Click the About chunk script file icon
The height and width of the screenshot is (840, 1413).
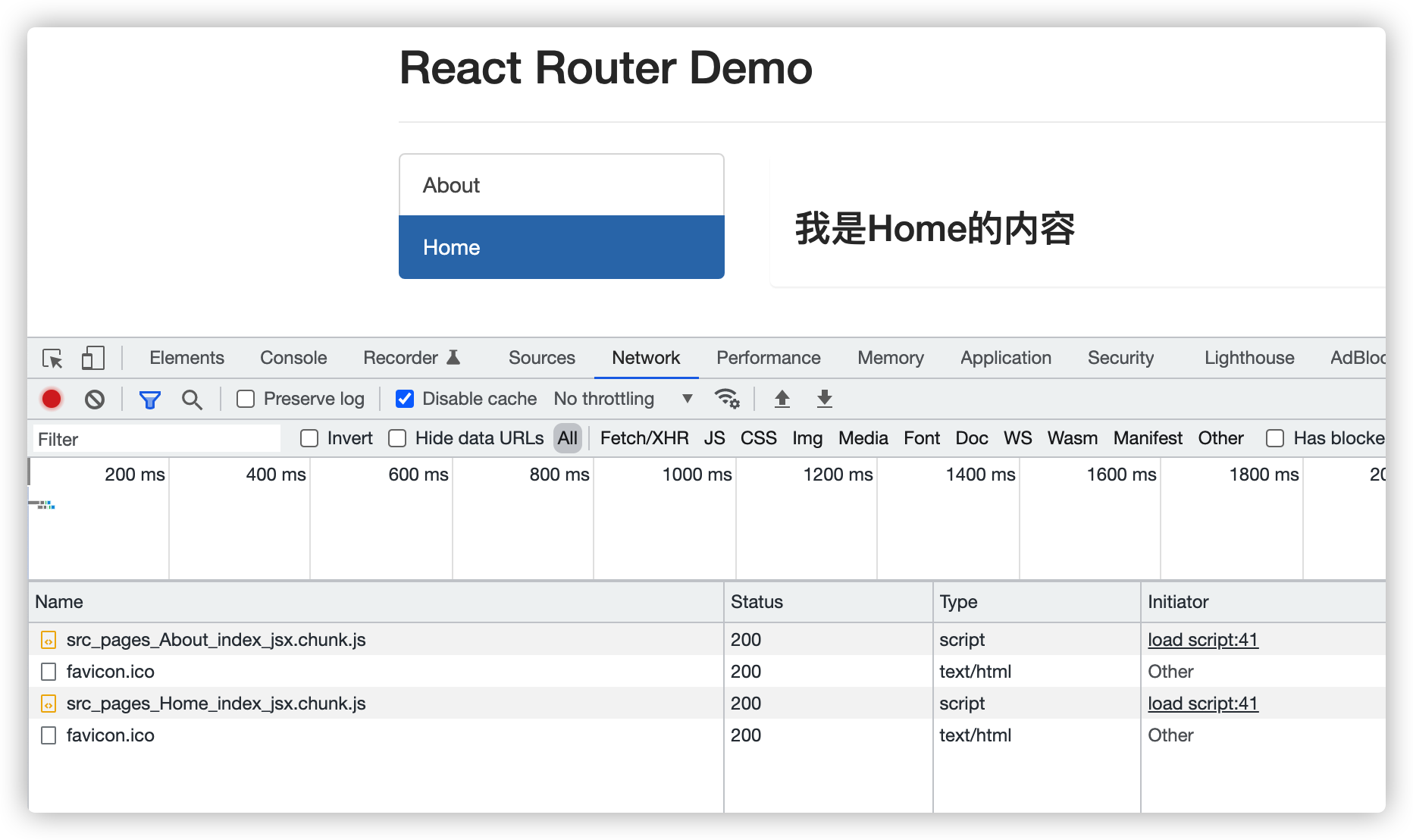click(49, 640)
